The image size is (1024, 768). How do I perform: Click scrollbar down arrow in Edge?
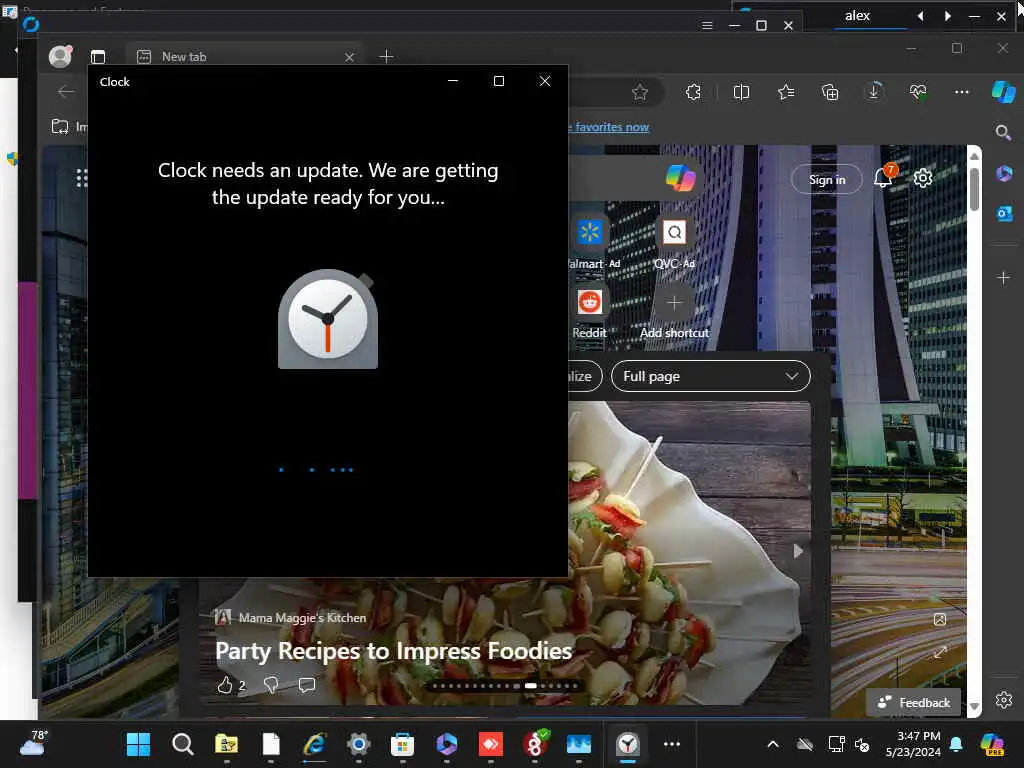(x=974, y=707)
